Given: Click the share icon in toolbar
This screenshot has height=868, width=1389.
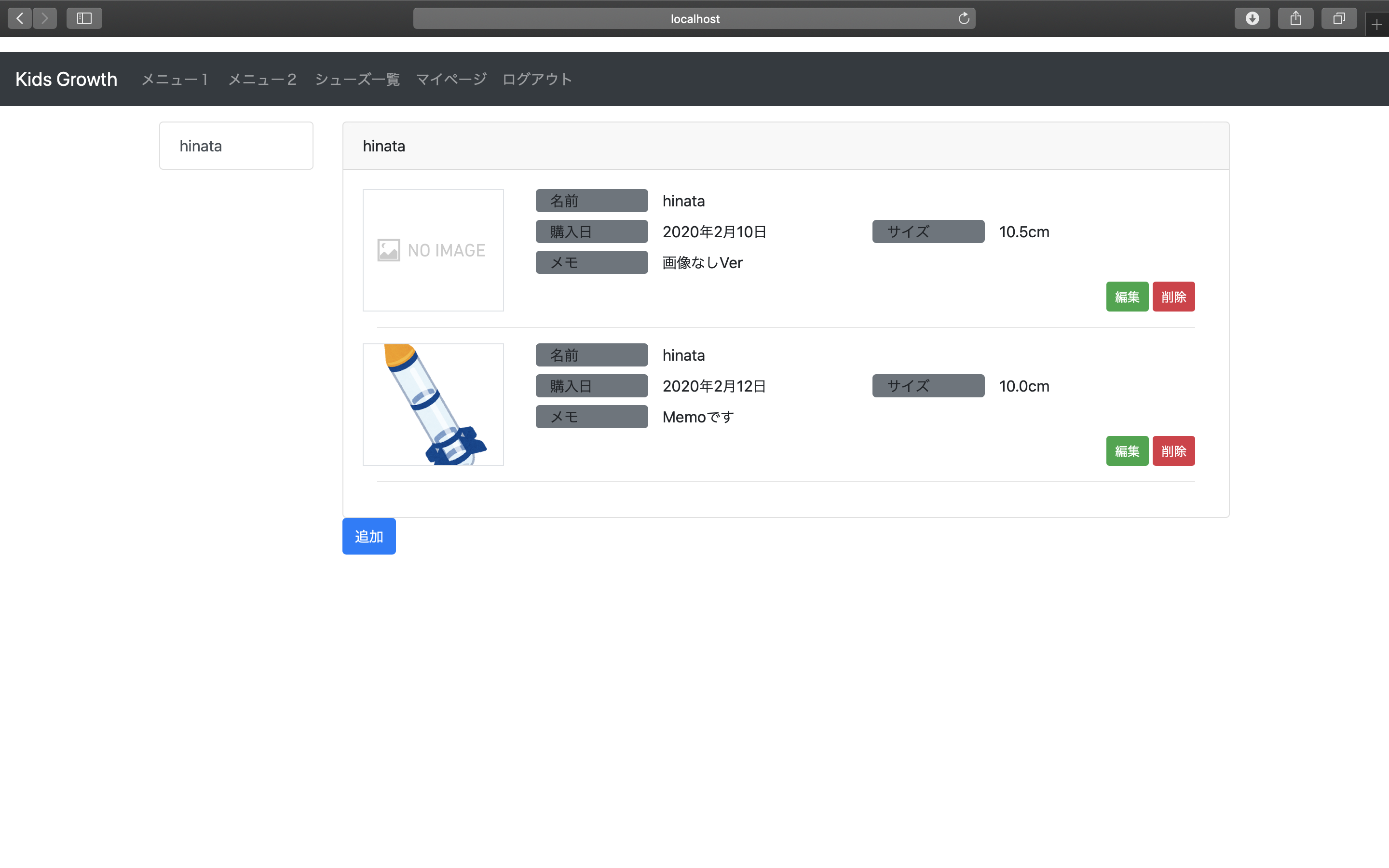Looking at the screenshot, I should tap(1295, 18).
